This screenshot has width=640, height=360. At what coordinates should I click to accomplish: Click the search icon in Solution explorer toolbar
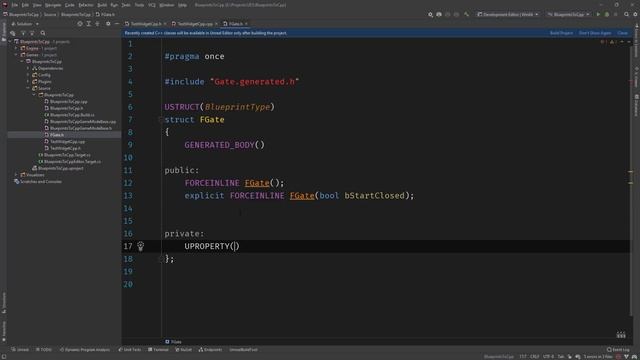pyautogui.click(x=43, y=33)
